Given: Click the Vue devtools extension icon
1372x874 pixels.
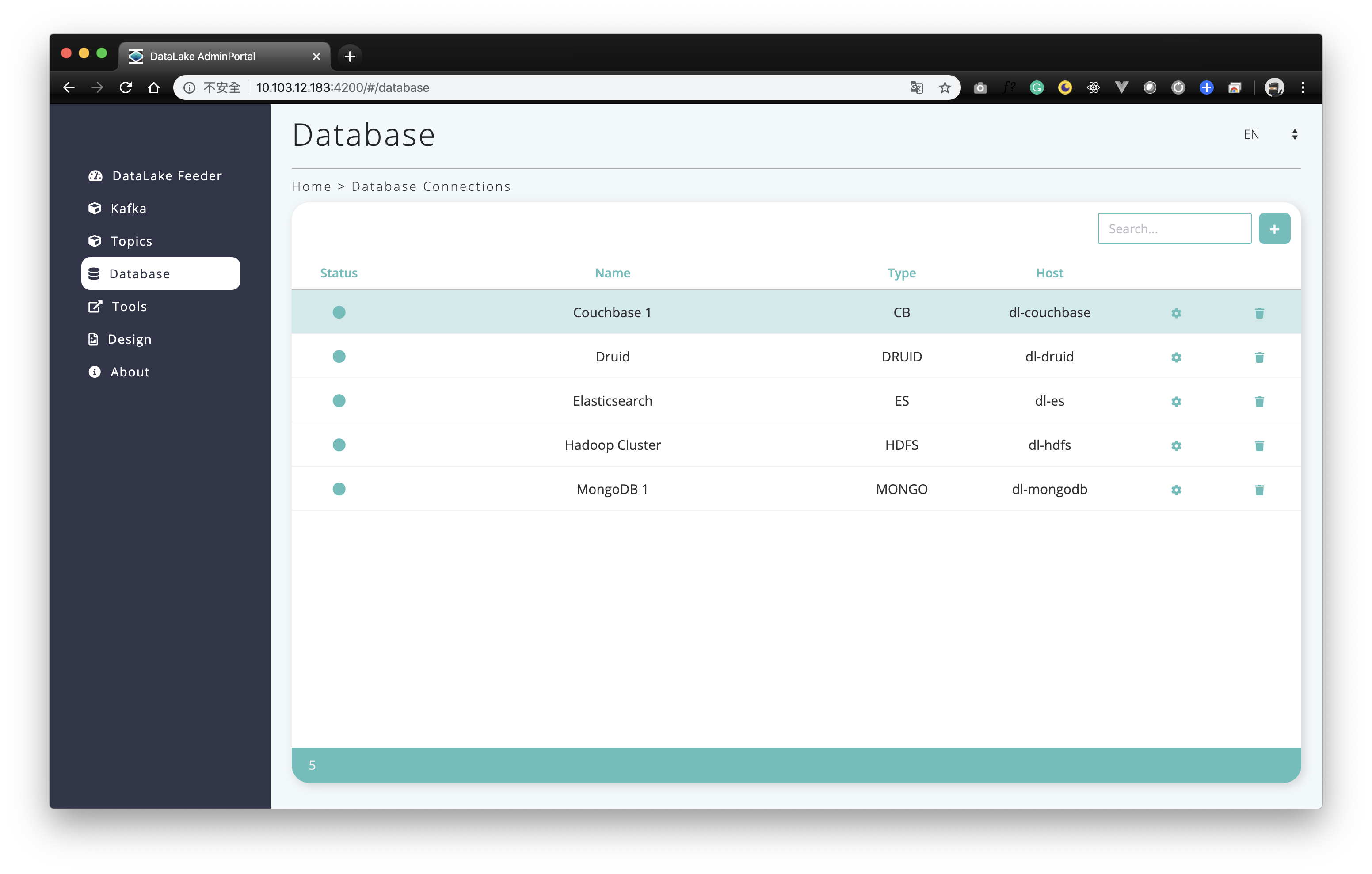Looking at the screenshot, I should [1121, 87].
